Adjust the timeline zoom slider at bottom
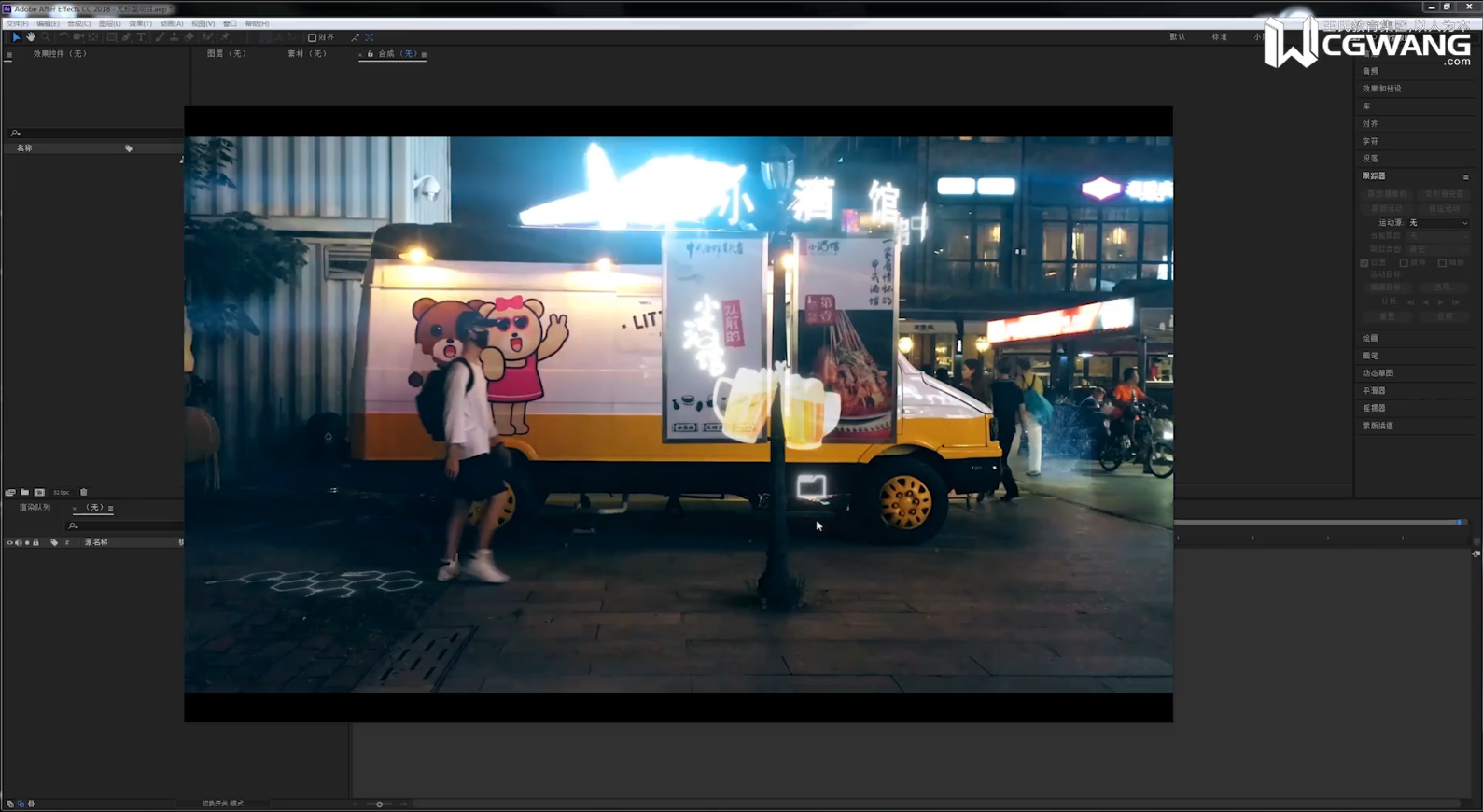The height and width of the screenshot is (812, 1483). point(380,804)
